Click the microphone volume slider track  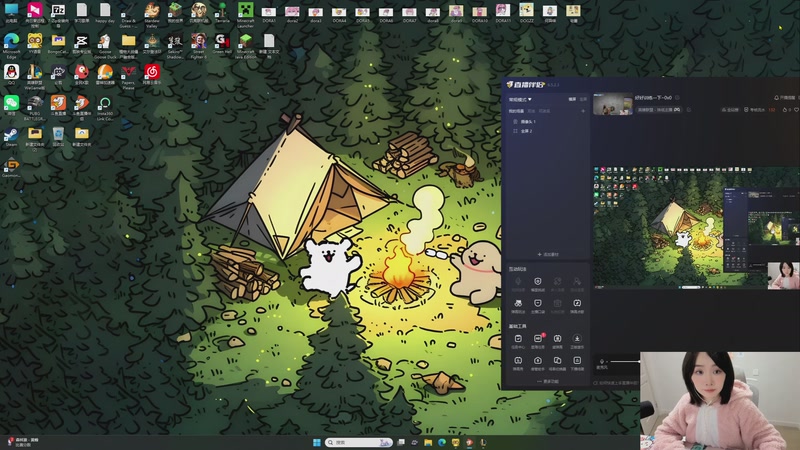point(626,362)
